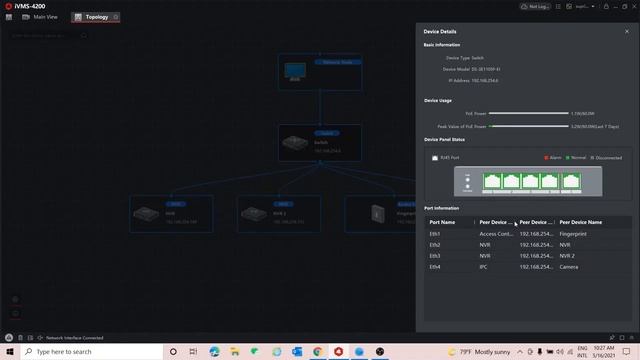The height and width of the screenshot is (360, 640).
Task: Click the fifth green RJ45 uplink port
Action: (571, 181)
